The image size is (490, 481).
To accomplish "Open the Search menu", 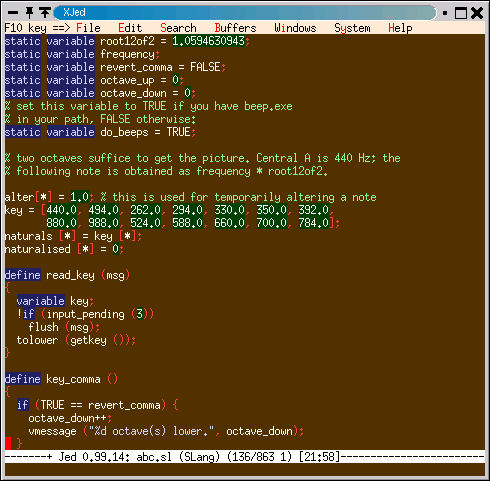I will tap(178, 28).
